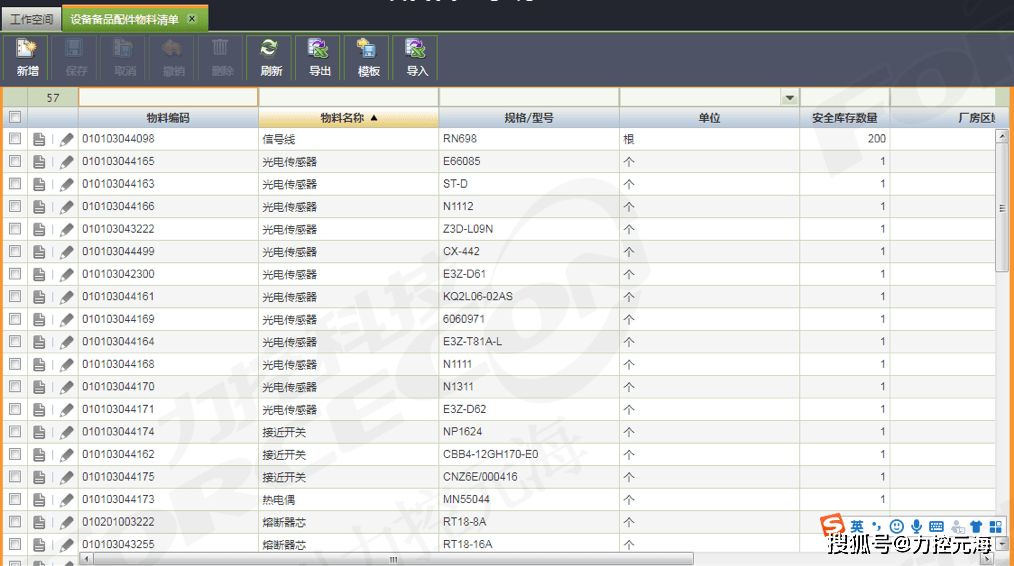Open document icon for row 010103044165
This screenshot has width=1014, height=566.
pos(39,162)
